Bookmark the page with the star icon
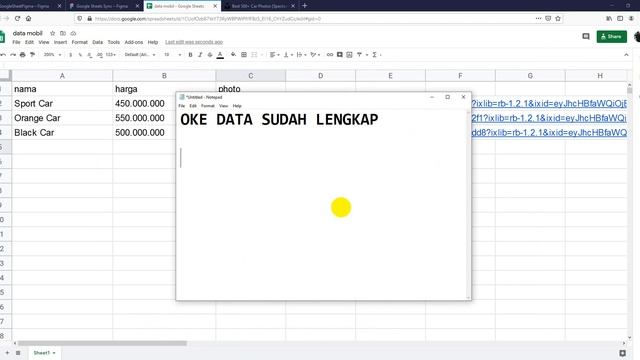This screenshot has height=360, width=640. [558, 18]
